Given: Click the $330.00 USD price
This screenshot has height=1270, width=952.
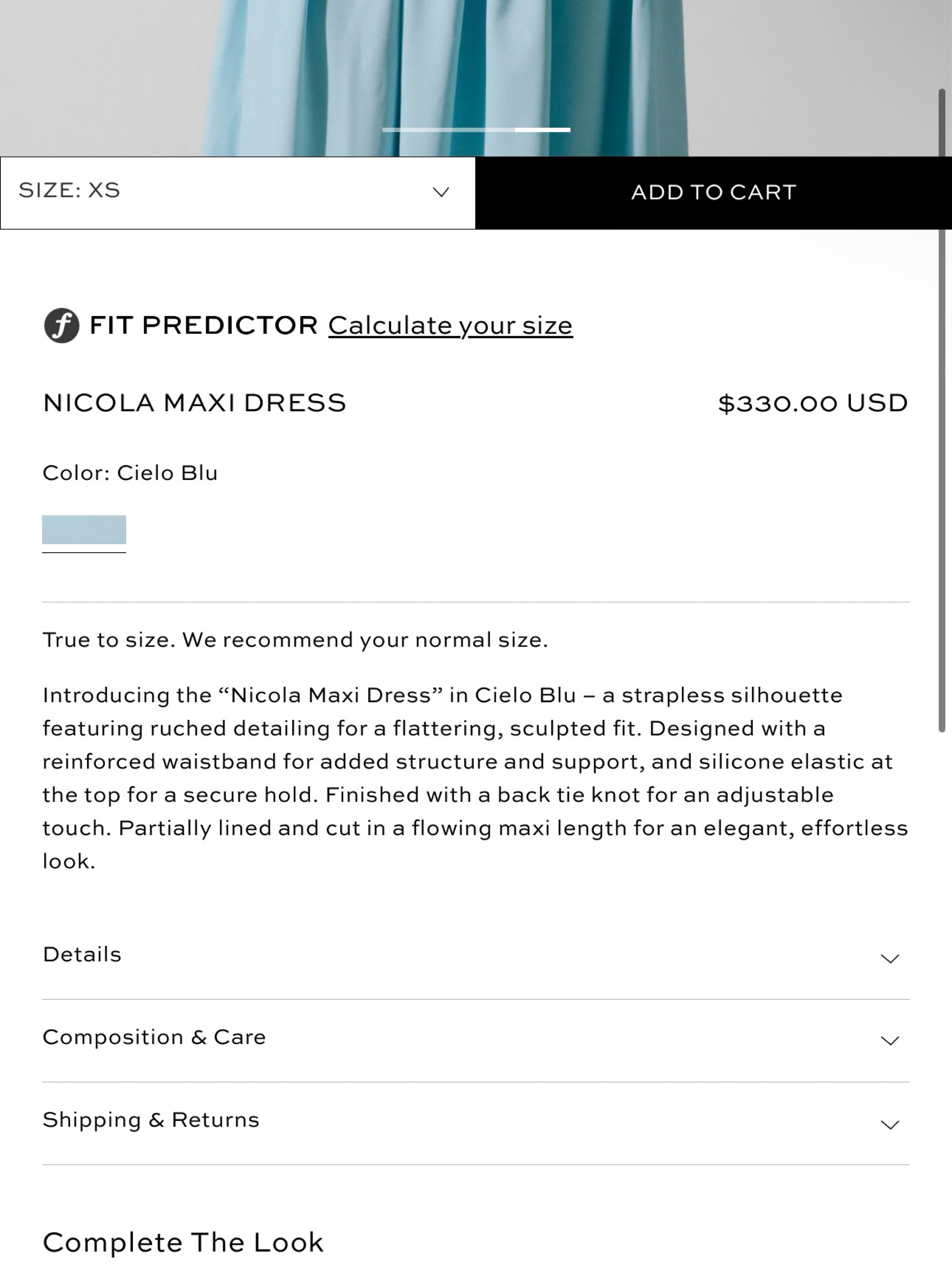Looking at the screenshot, I should coord(813,403).
